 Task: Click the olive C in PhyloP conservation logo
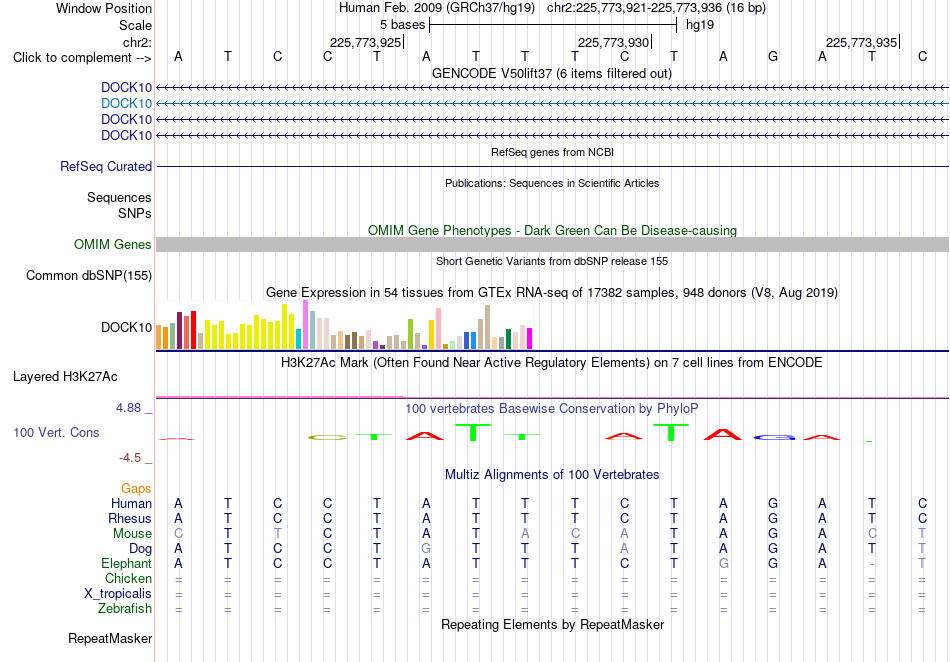click(x=327, y=437)
